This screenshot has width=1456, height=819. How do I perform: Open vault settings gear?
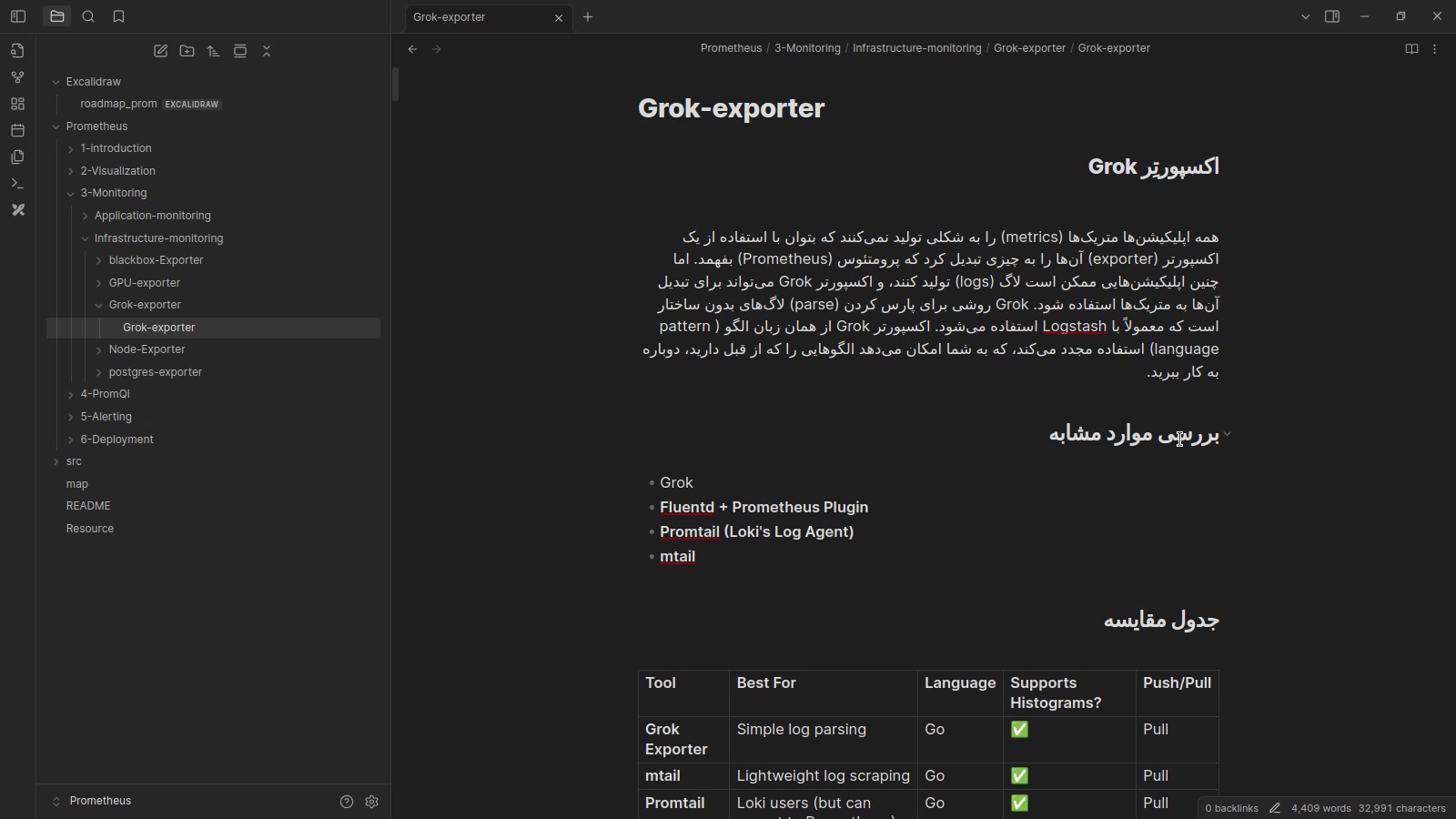(371, 802)
